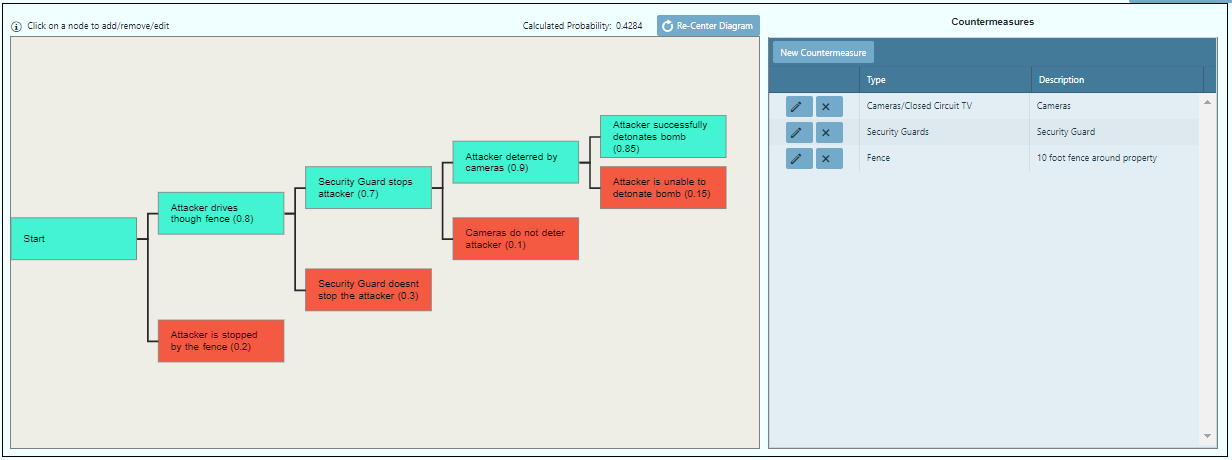
Task: Click the info icon beside node instructions
Action: coord(17,26)
